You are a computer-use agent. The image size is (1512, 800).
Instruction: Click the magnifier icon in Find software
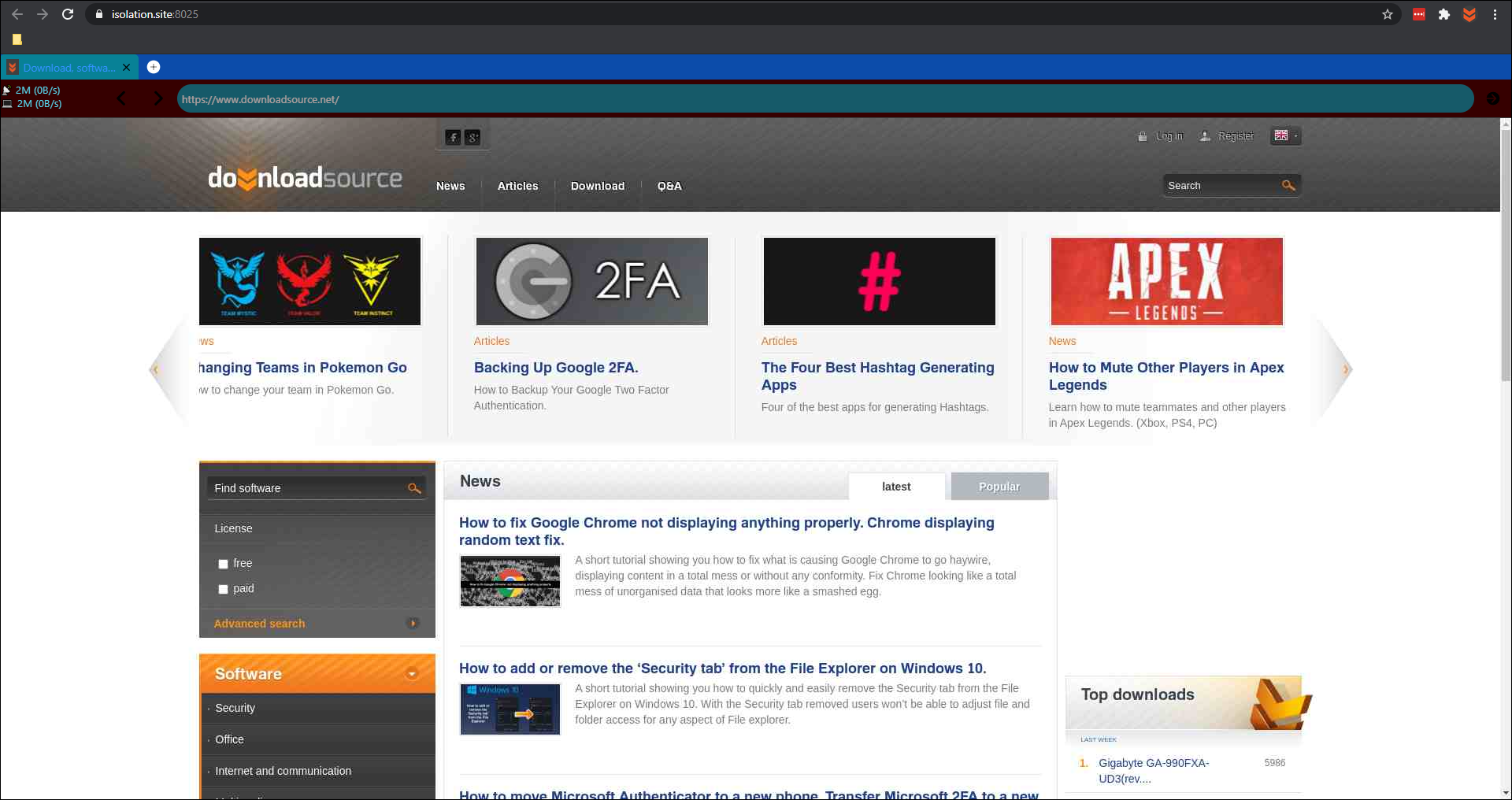[x=414, y=488]
